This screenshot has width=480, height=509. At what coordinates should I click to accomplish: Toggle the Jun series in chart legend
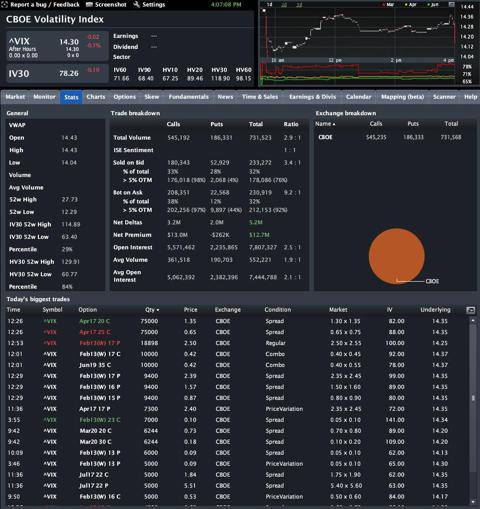coord(433,5)
